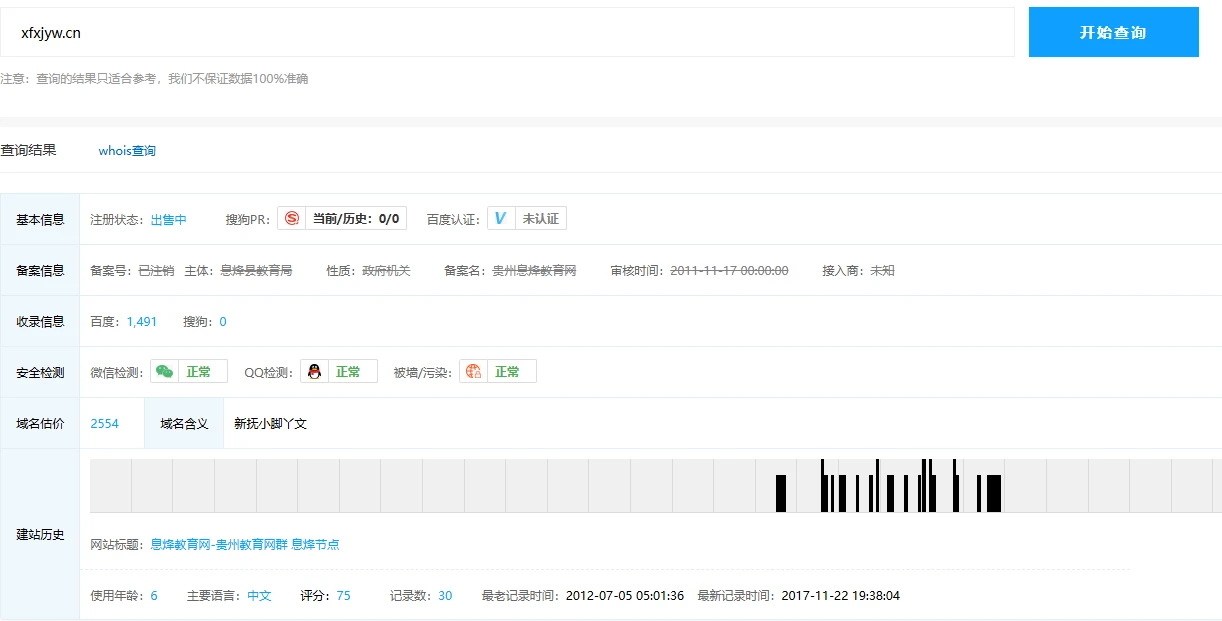Click first black bar in history timeline
Image resolution: width=1222 pixels, height=621 pixels.
pos(781,493)
